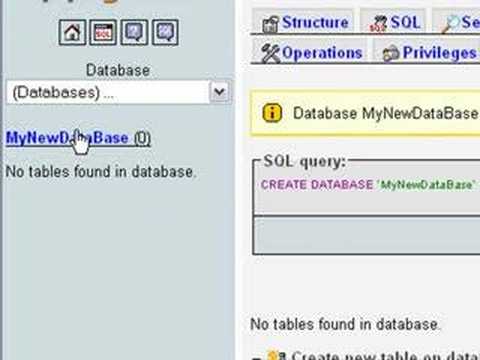
Task: Open the MyNewDataBase link in sidebar
Action: tap(78, 138)
